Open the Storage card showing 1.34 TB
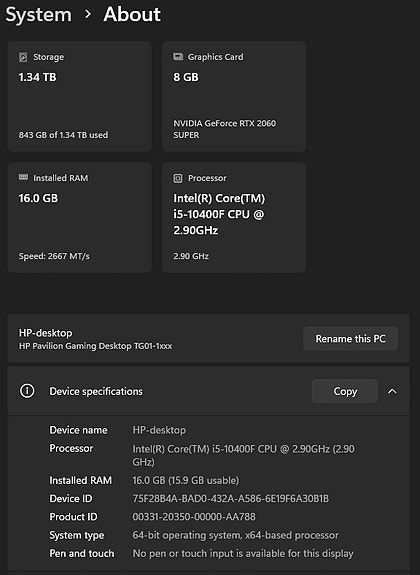 pyautogui.click(x=80, y=96)
